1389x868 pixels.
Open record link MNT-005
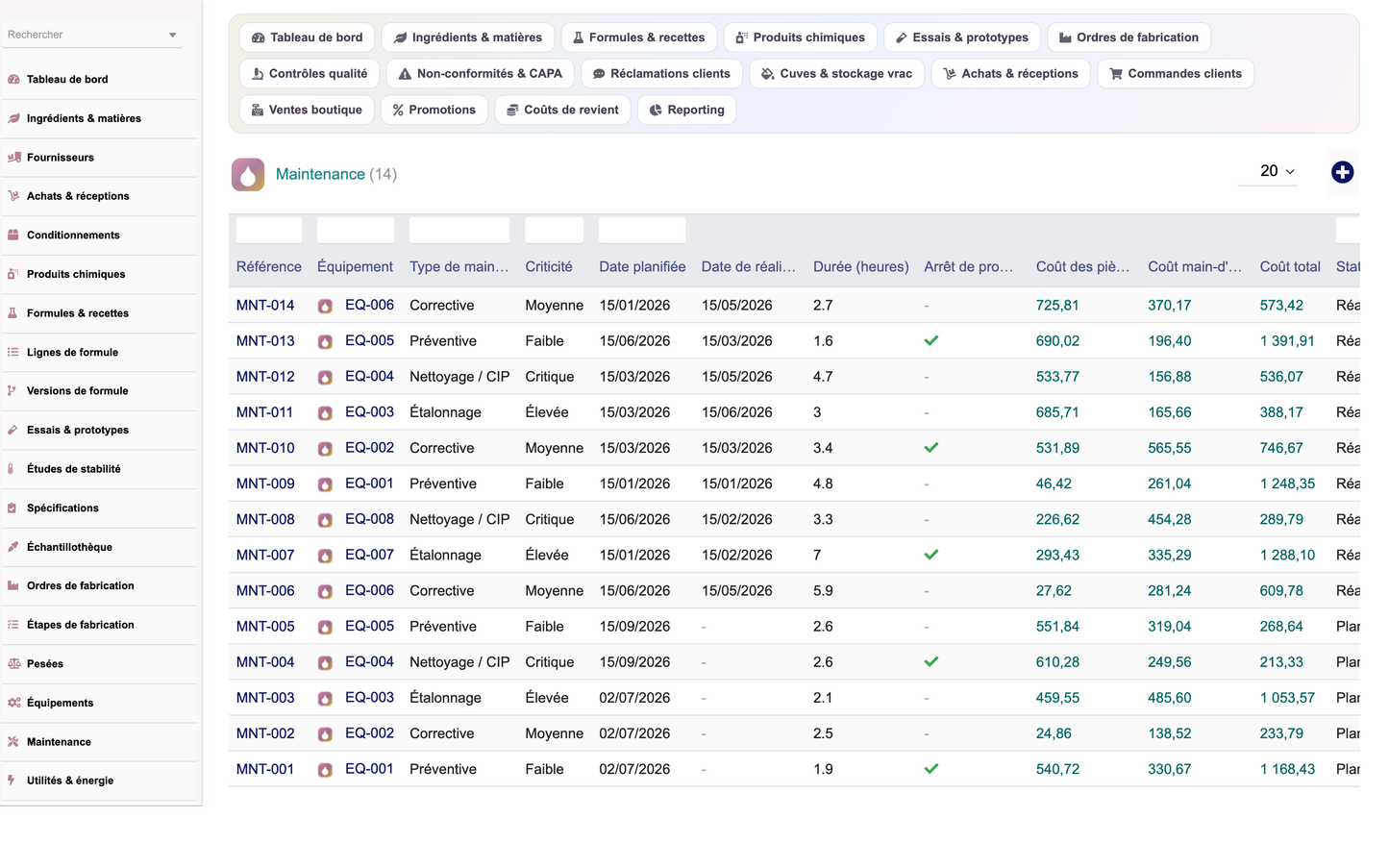(x=265, y=626)
